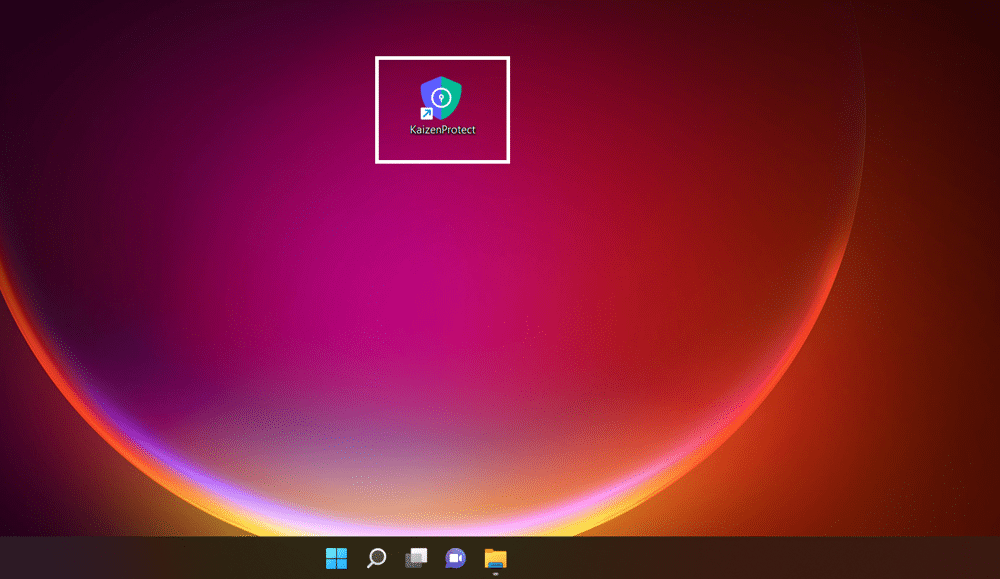1000x579 pixels.
Task: Click the far left end of the taskbar
Action: point(8,558)
